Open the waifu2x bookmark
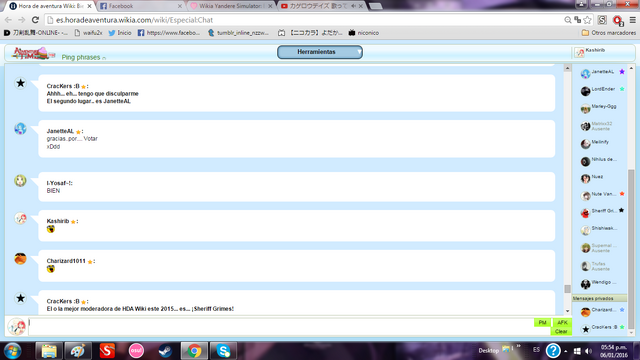 tap(89, 33)
